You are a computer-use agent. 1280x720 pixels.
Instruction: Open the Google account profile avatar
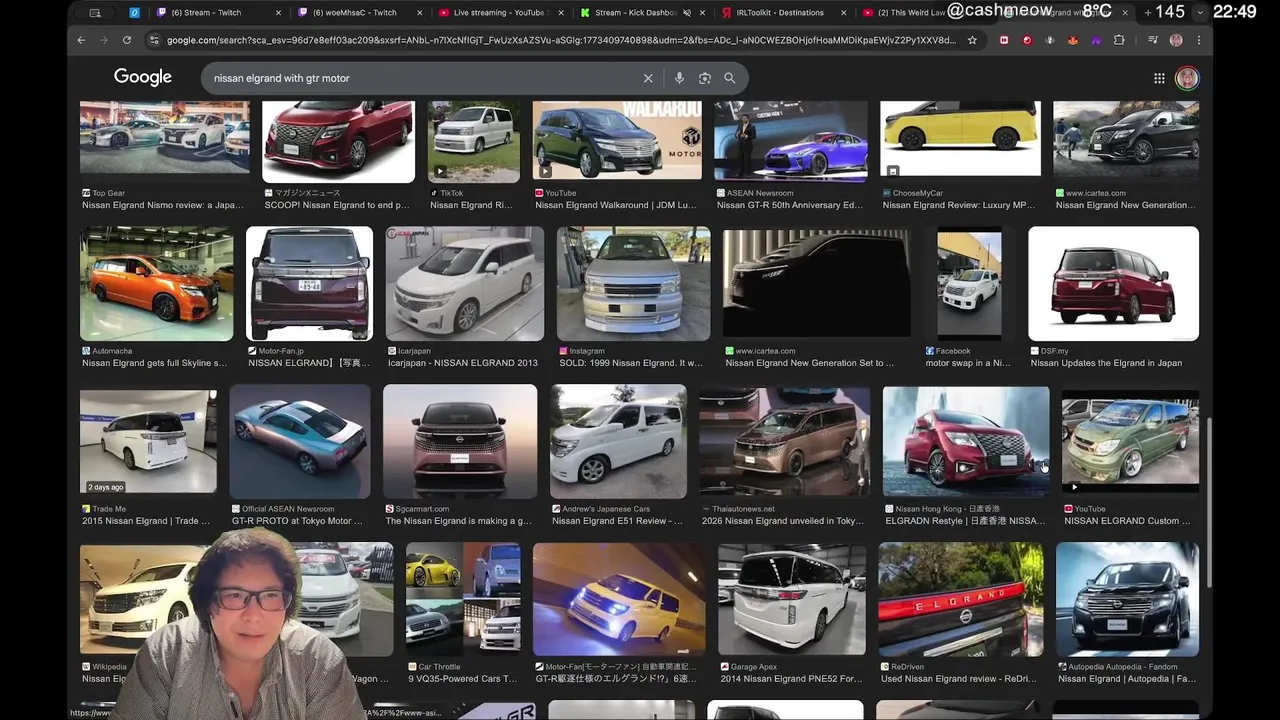1187,78
